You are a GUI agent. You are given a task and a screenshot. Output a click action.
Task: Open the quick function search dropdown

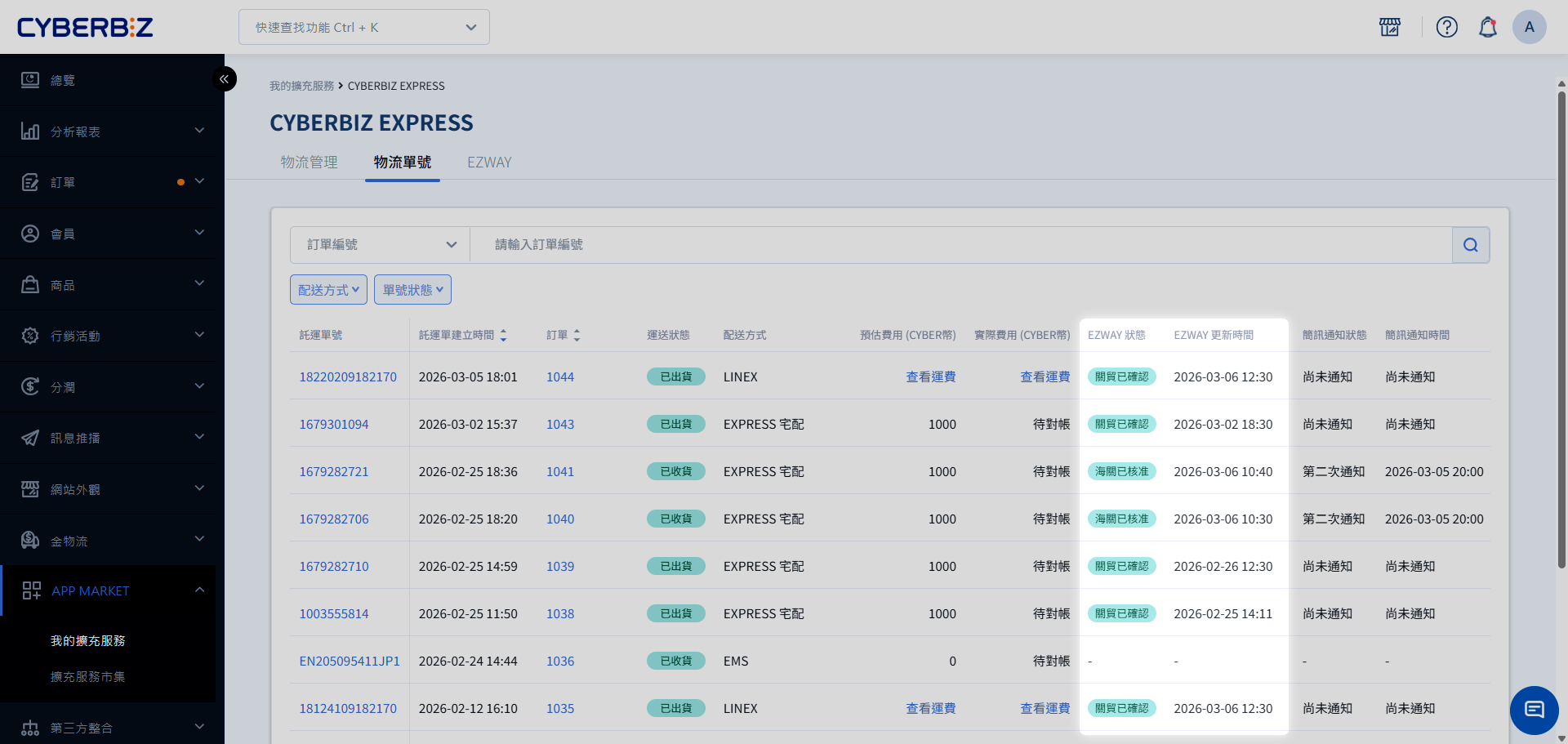[364, 28]
